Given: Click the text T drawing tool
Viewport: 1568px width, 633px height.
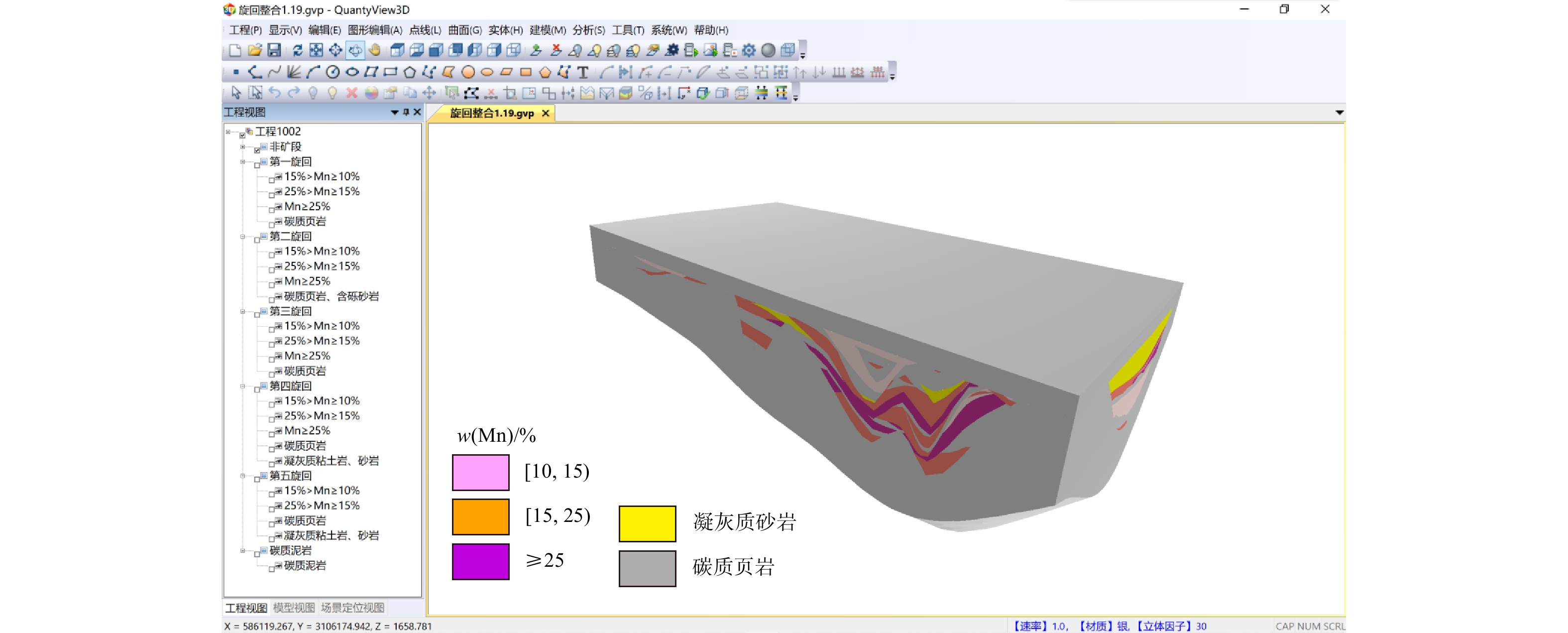Looking at the screenshot, I should coord(582,73).
